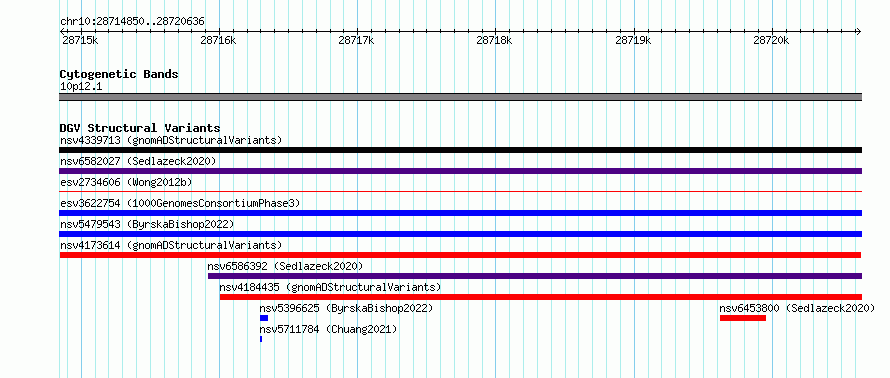Screen dimensions: 890x378
Task: Click the DGV Structural Variants track title
Action: pos(140,128)
